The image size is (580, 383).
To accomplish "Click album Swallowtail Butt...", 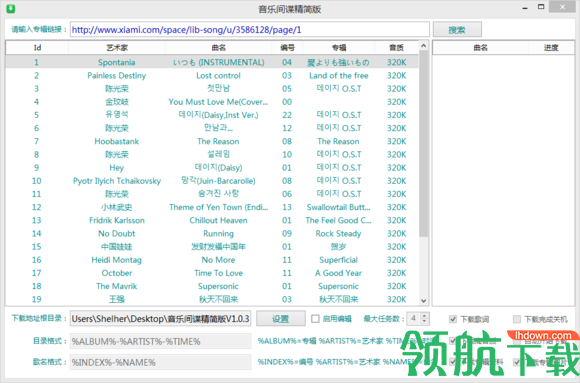I will tap(338, 207).
